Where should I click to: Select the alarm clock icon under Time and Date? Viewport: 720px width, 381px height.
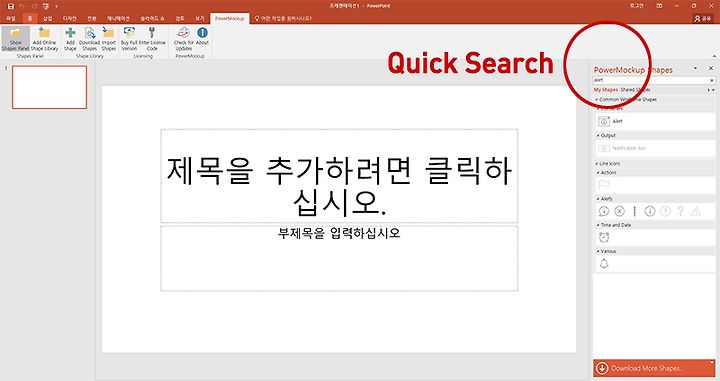coord(604,237)
